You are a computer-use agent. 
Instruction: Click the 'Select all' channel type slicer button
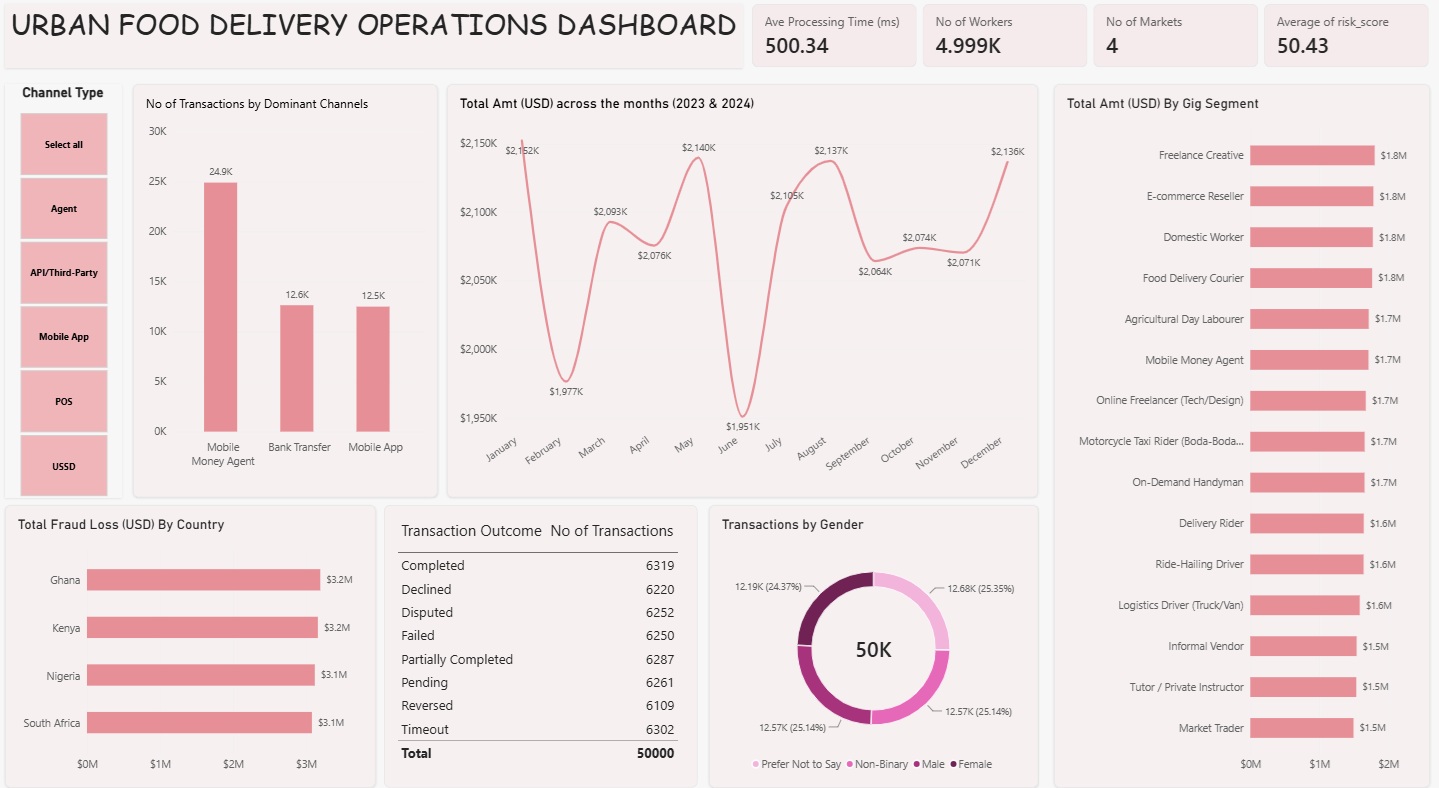(x=64, y=145)
